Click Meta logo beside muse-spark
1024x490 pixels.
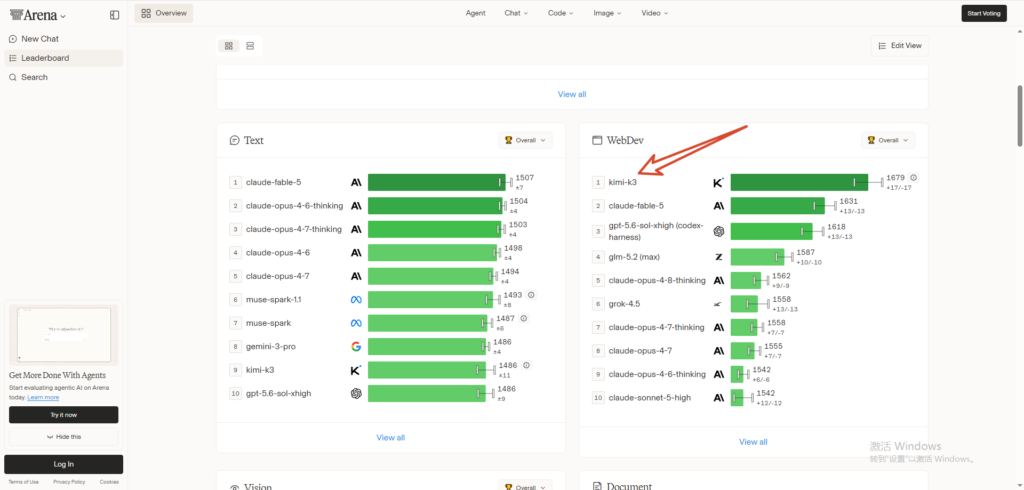pos(356,323)
